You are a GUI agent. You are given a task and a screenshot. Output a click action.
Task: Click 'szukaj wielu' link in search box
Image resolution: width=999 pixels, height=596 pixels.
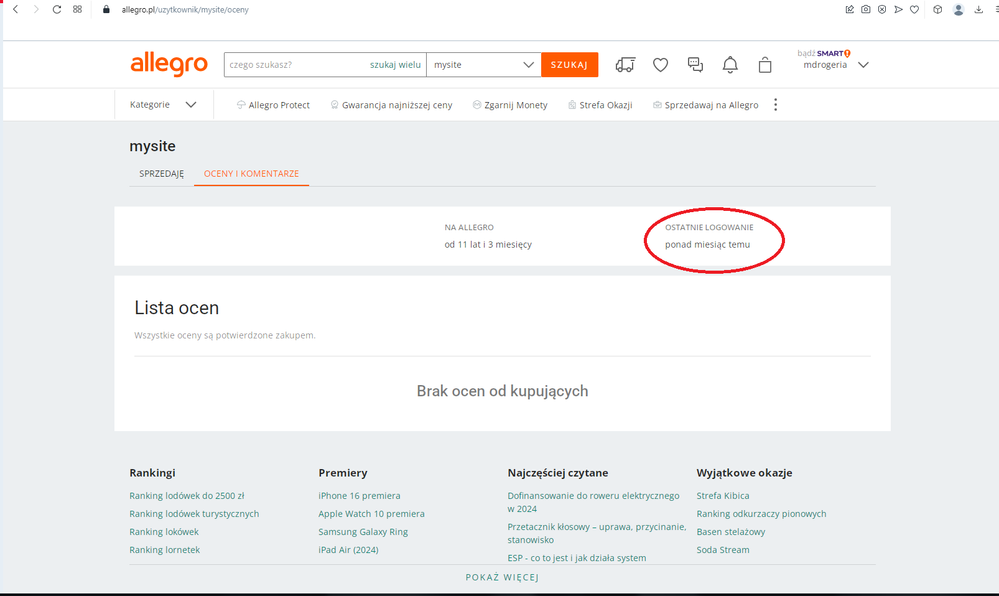click(x=395, y=64)
